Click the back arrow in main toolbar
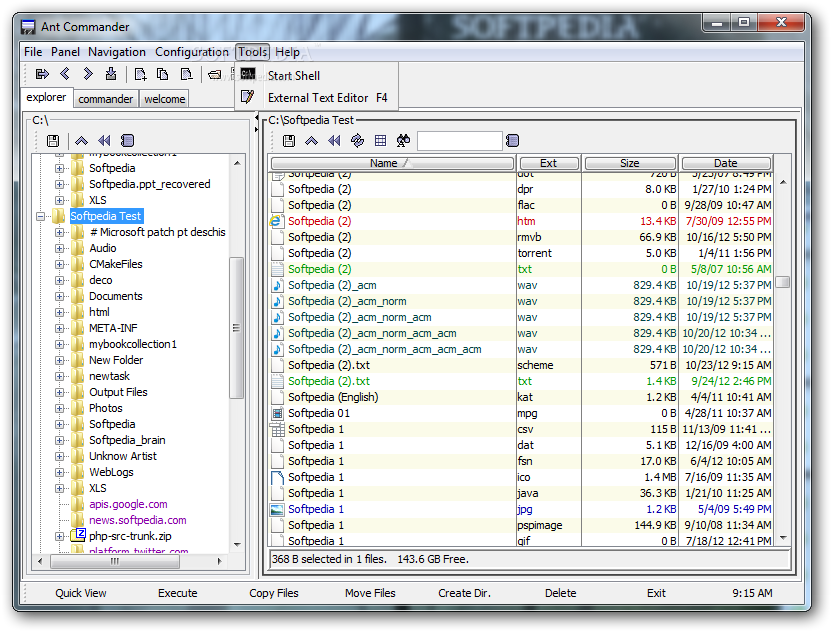 tap(65, 74)
